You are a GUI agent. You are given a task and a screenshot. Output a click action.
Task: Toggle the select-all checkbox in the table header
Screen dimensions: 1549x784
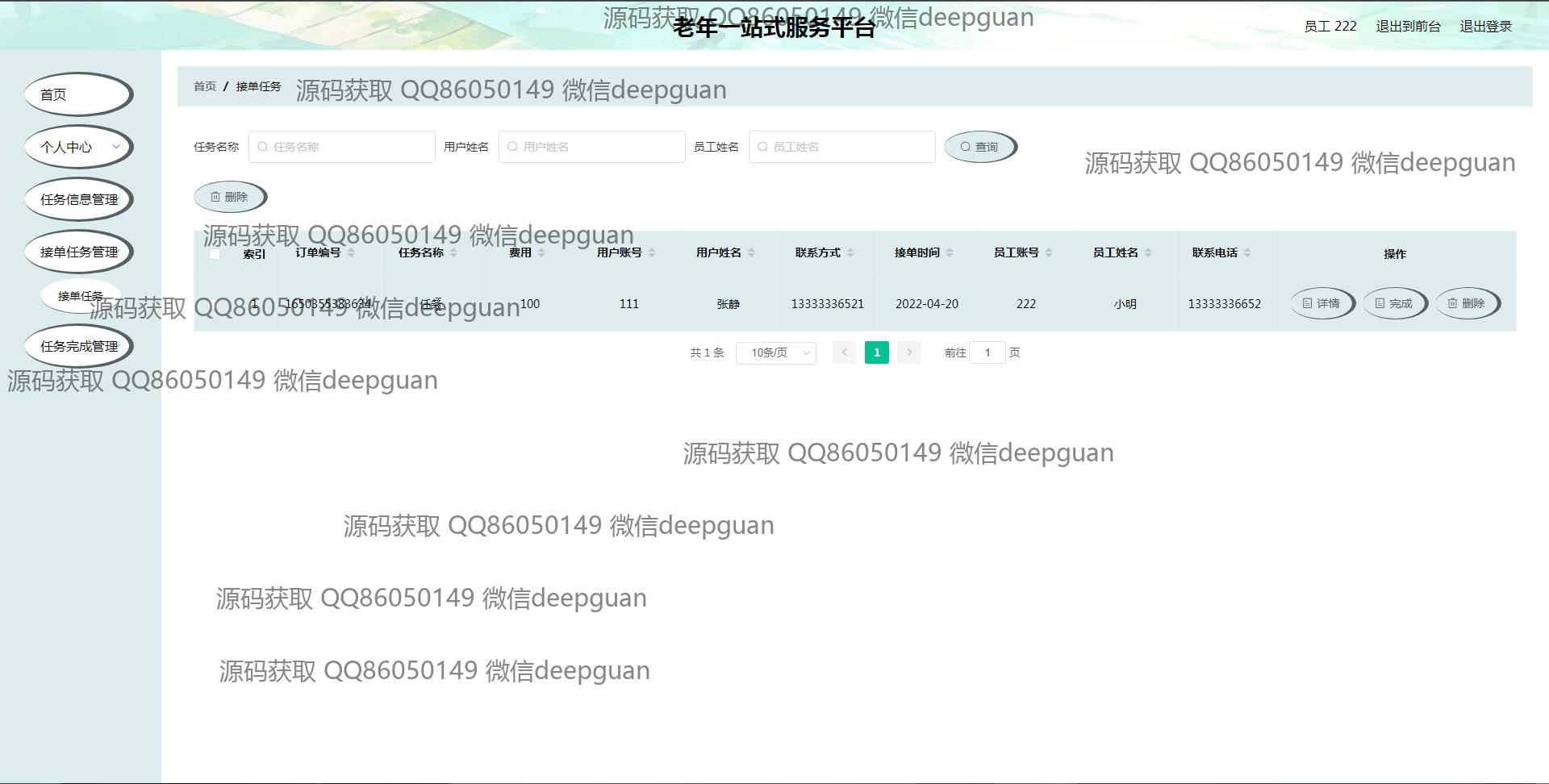tap(215, 254)
